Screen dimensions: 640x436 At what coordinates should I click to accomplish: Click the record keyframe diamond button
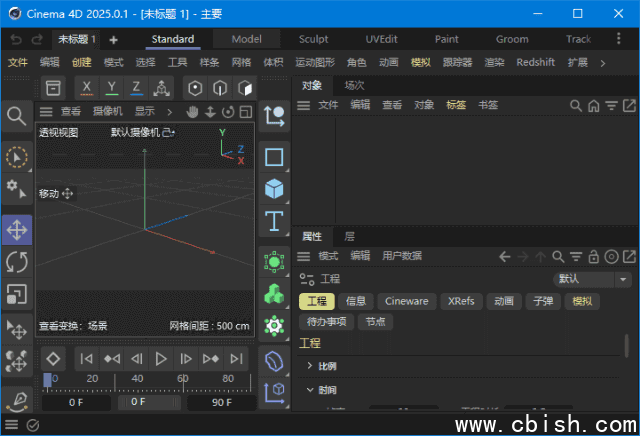click(54, 358)
